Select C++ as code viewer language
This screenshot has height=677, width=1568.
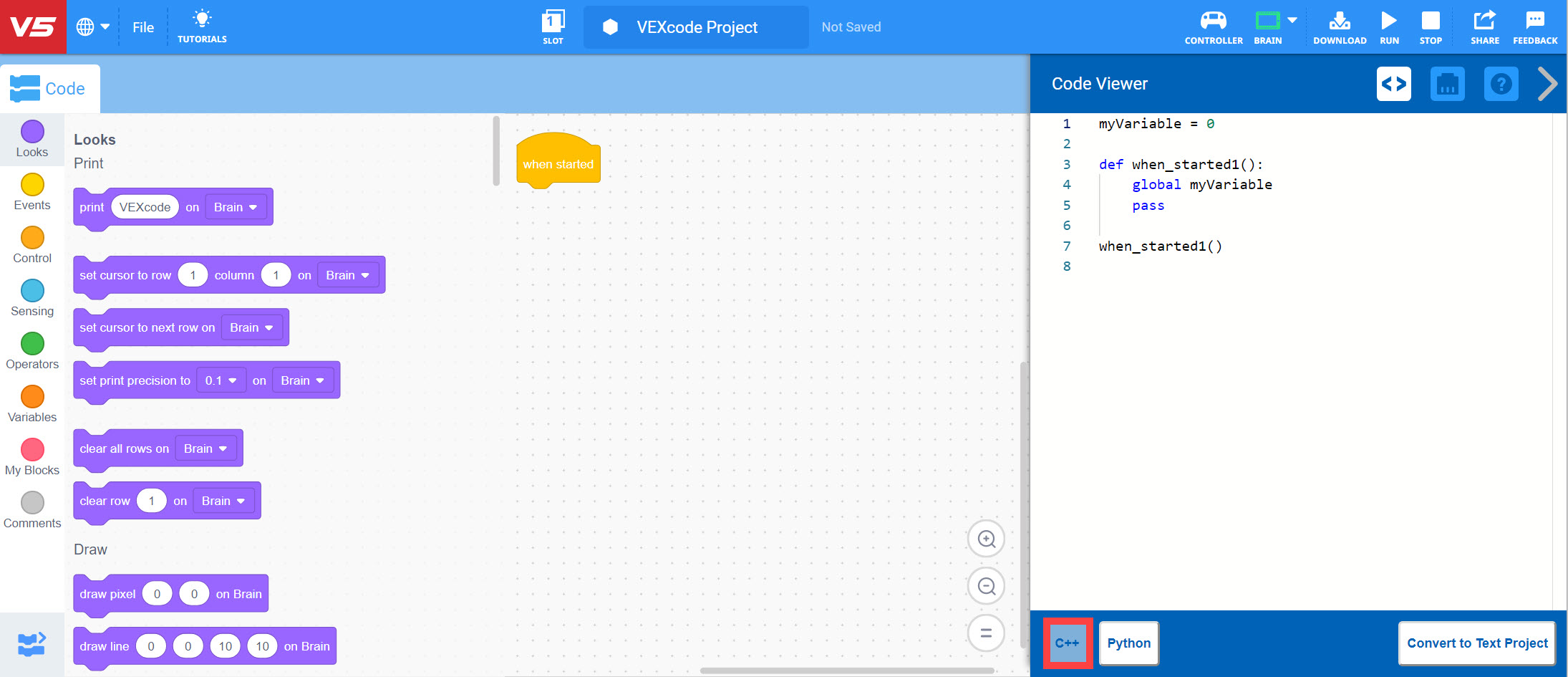1068,643
